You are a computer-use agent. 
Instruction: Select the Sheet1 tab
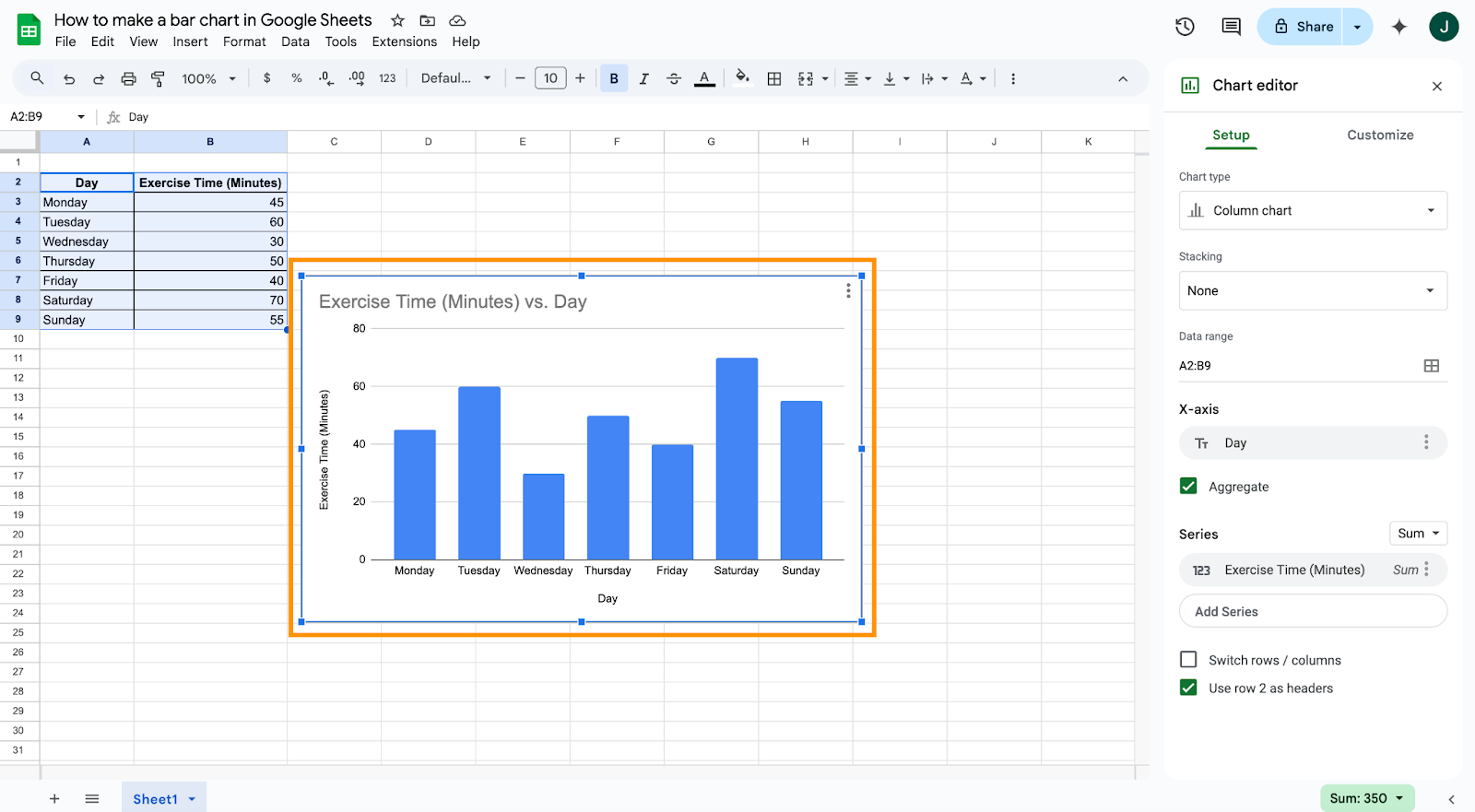coord(164,798)
